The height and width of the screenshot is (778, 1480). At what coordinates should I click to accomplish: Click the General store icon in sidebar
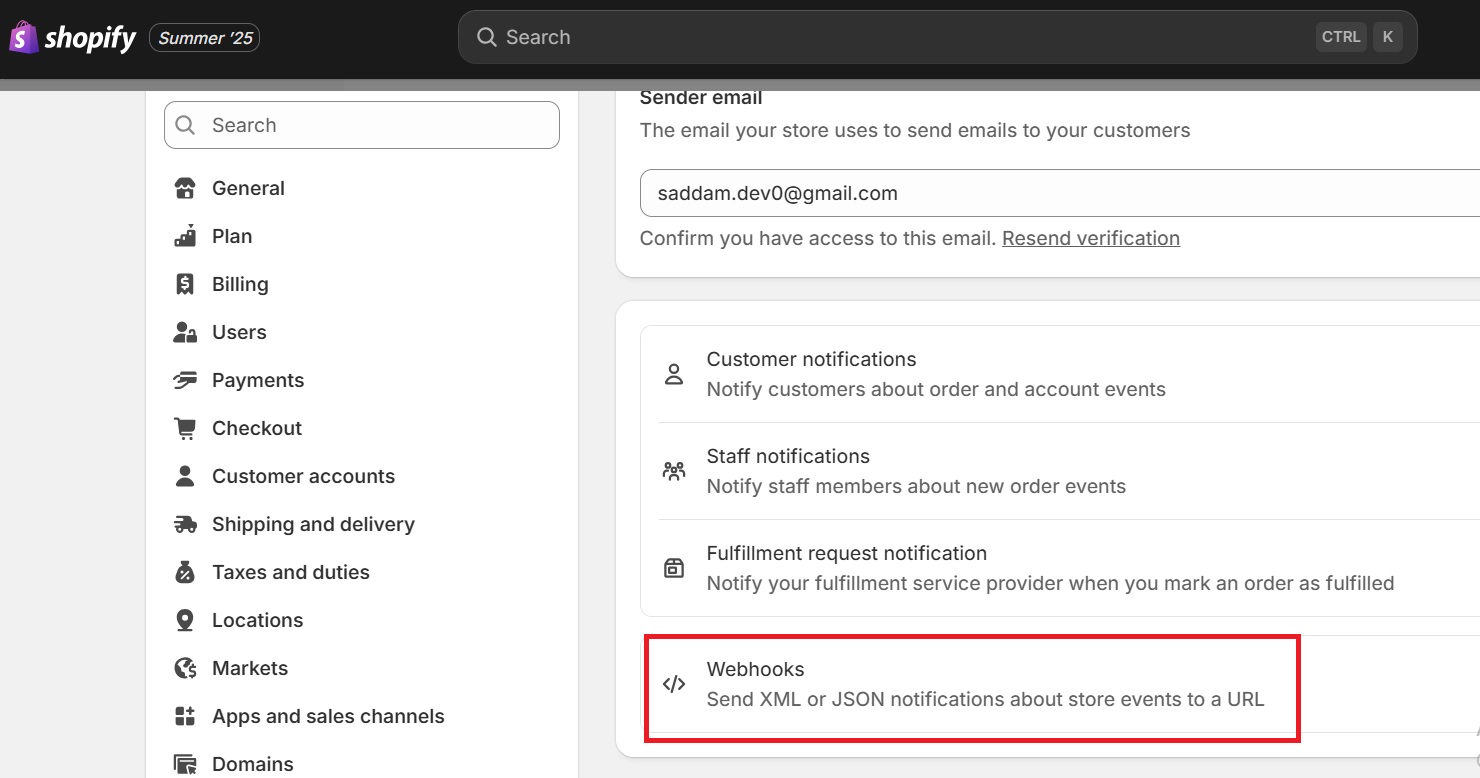(185, 188)
